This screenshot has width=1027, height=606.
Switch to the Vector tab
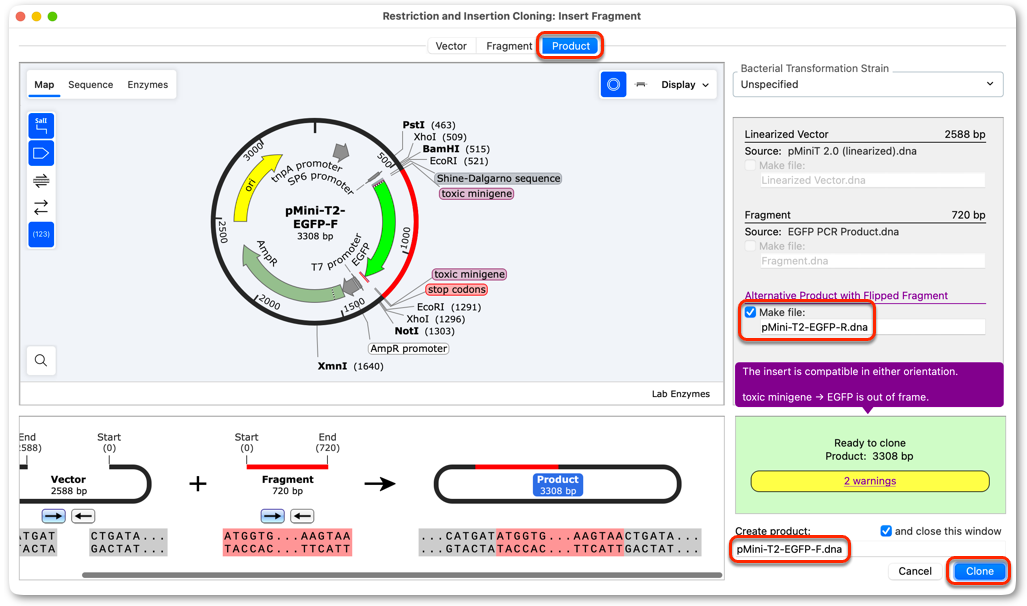coord(451,46)
